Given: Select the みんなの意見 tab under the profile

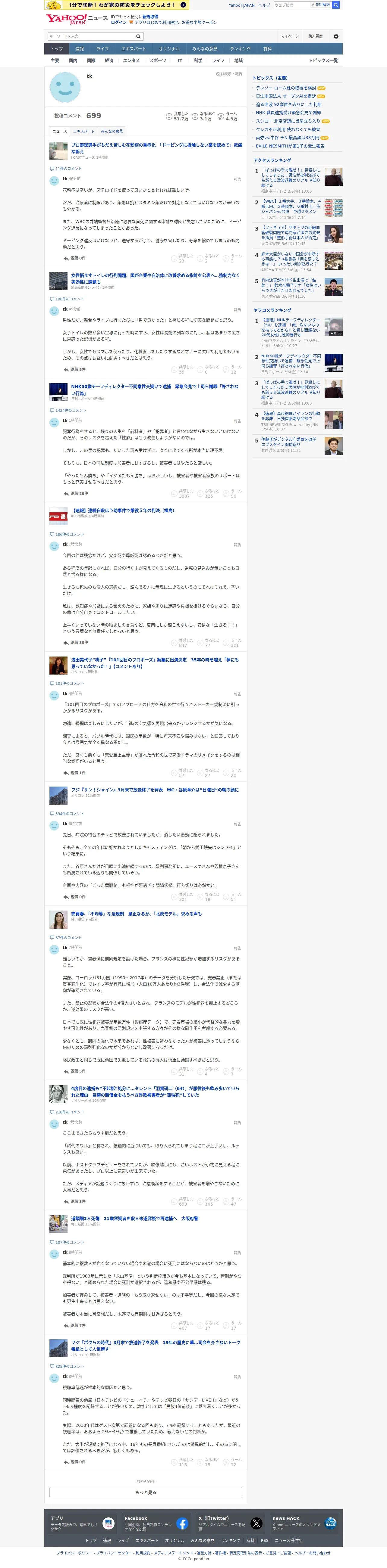Looking at the screenshot, I should tap(112, 132).
